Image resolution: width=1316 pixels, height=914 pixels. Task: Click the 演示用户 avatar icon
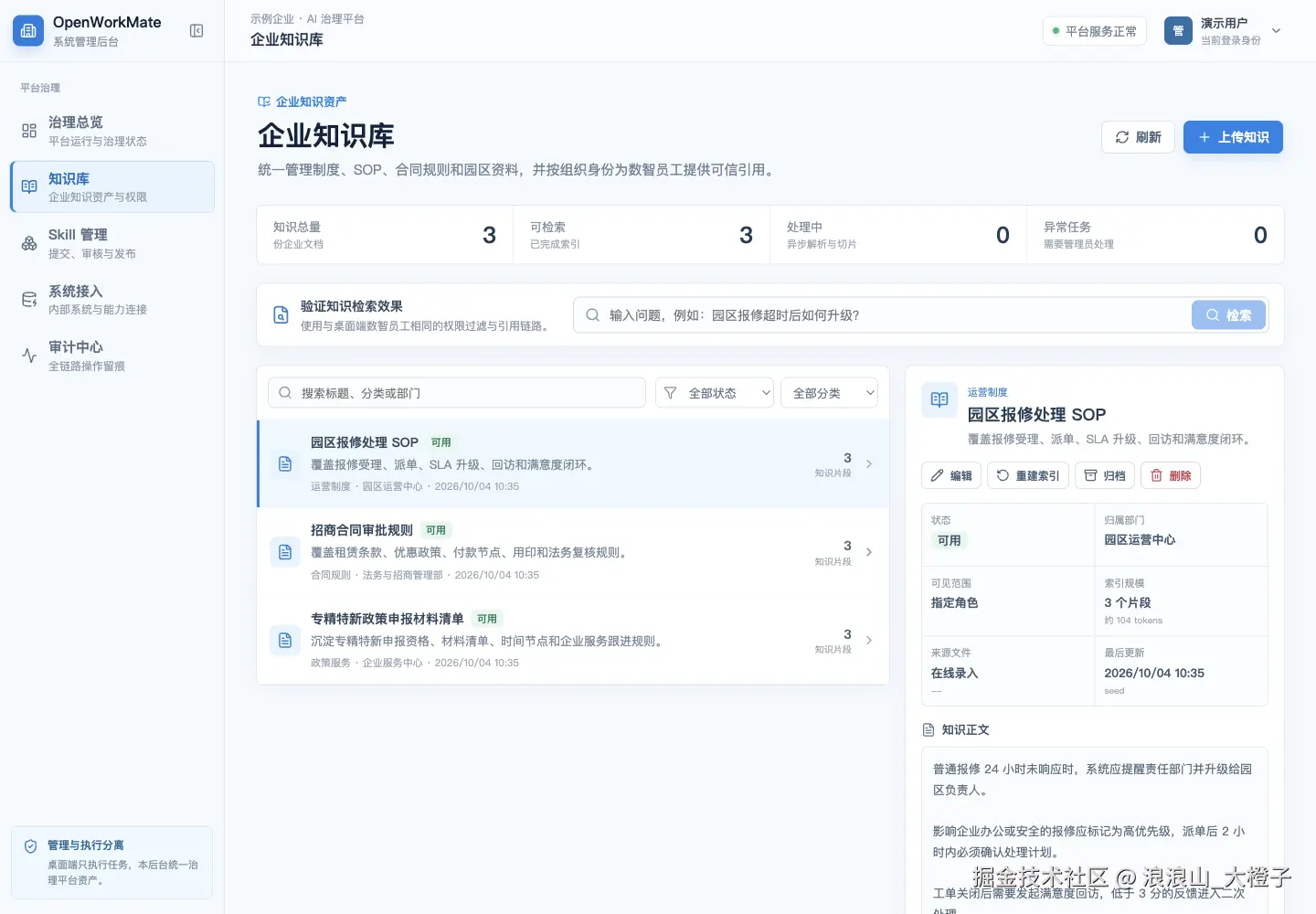click(1179, 31)
